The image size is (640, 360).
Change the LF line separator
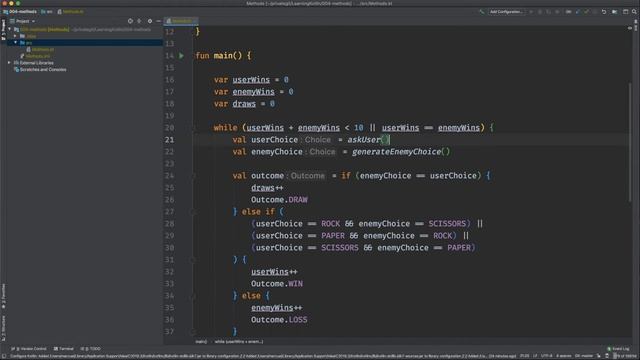tap(535, 356)
